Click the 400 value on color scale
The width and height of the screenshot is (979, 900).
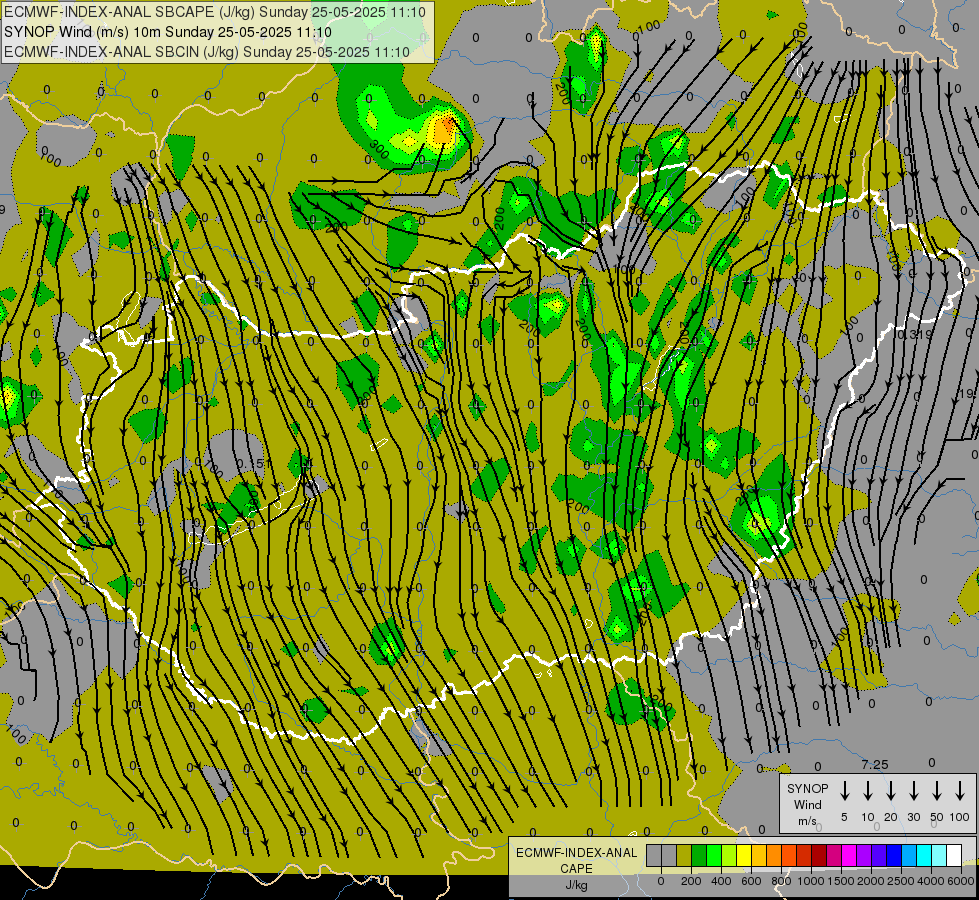point(721,881)
